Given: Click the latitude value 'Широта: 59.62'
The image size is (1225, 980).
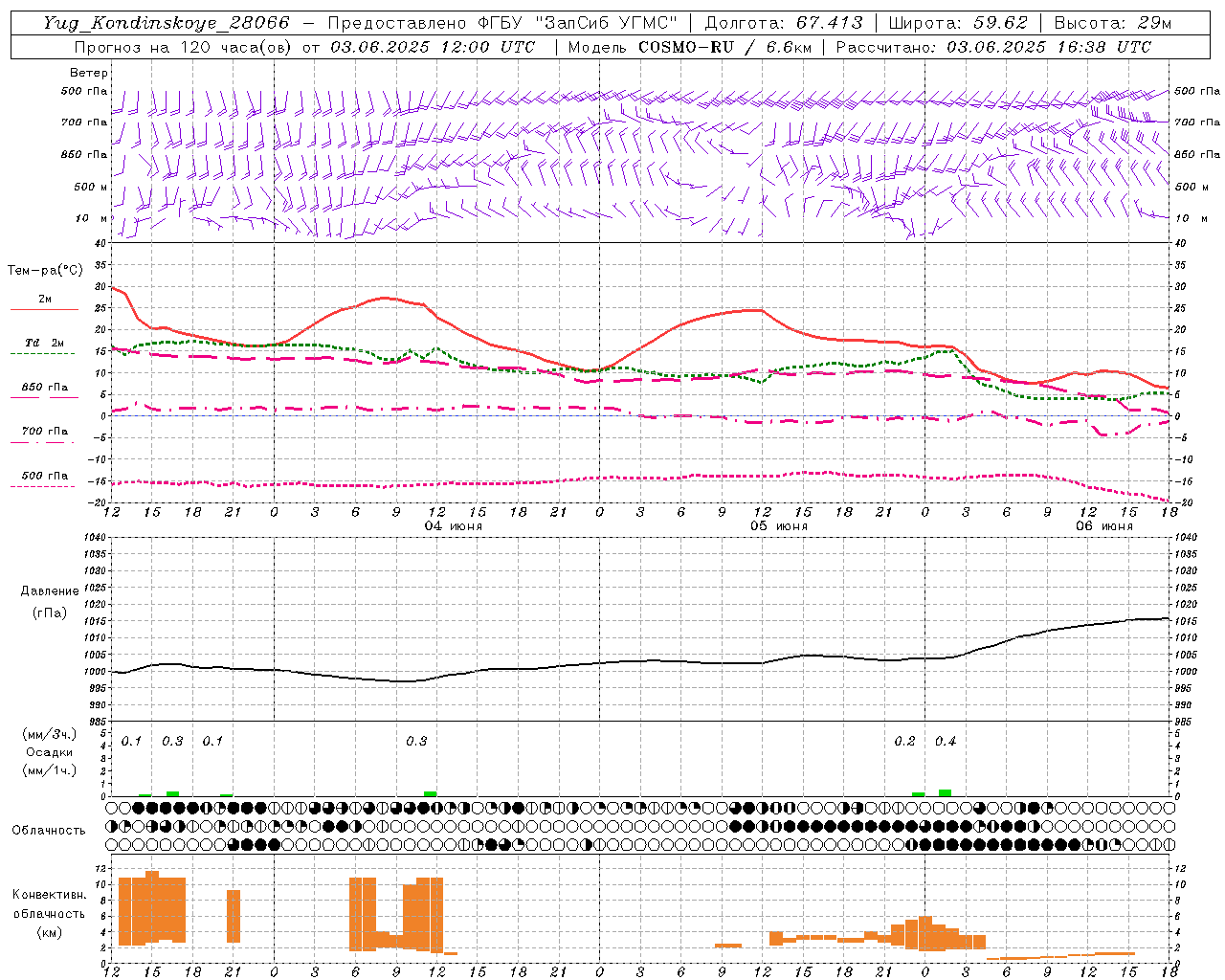Looking at the screenshot, I should pos(958,23).
